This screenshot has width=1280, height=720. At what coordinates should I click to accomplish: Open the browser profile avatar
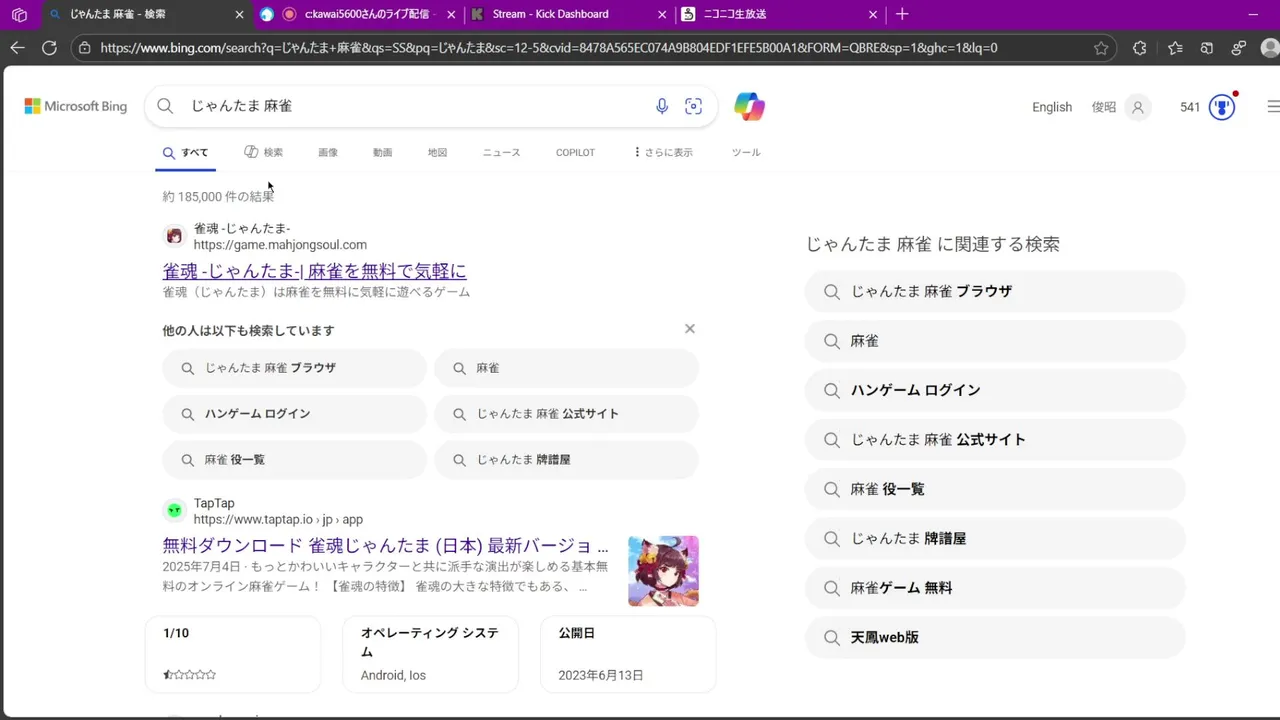click(x=1269, y=48)
